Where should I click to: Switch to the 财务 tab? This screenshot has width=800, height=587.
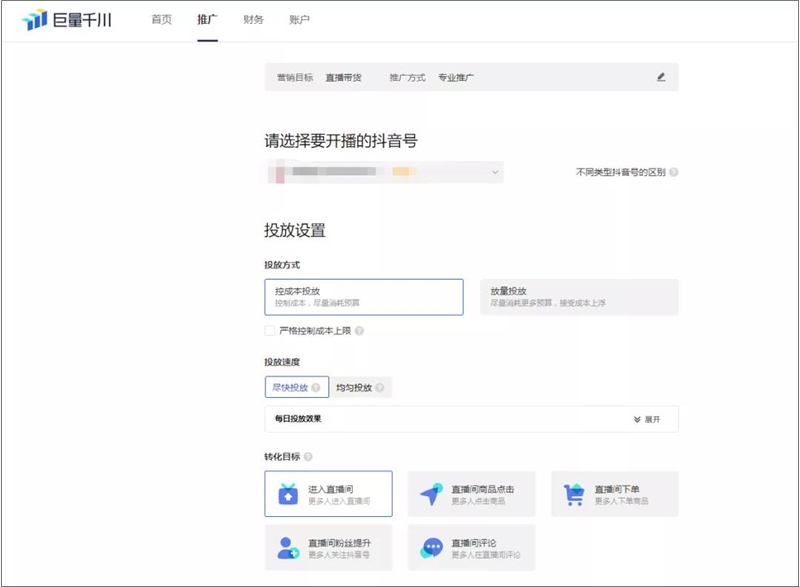point(252,18)
